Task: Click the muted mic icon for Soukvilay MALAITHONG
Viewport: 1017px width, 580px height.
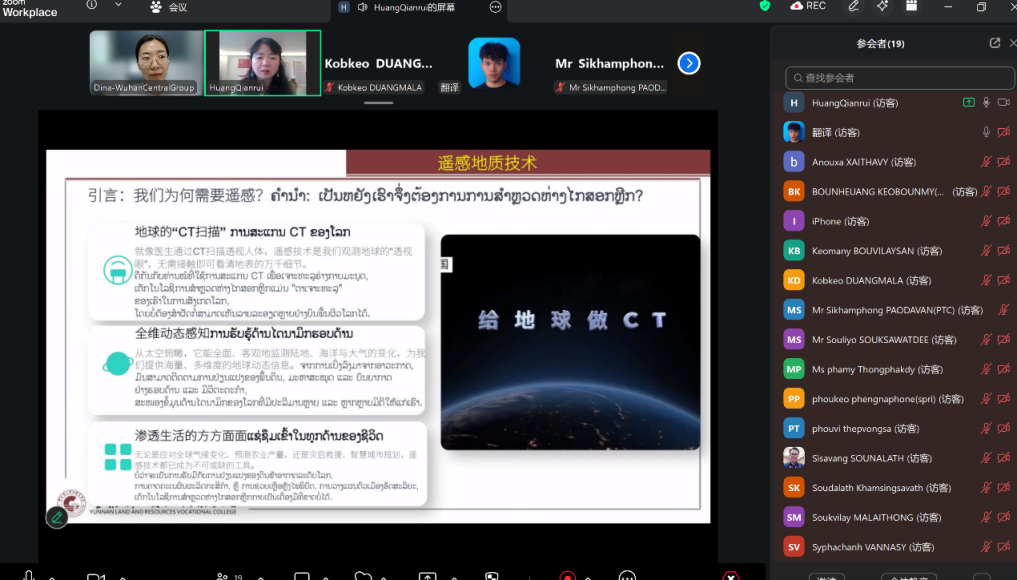Action: [986, 517]
